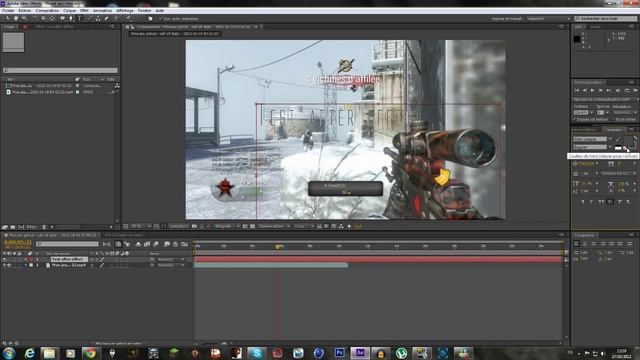Create a new folder in the project panel

point(13,227)
